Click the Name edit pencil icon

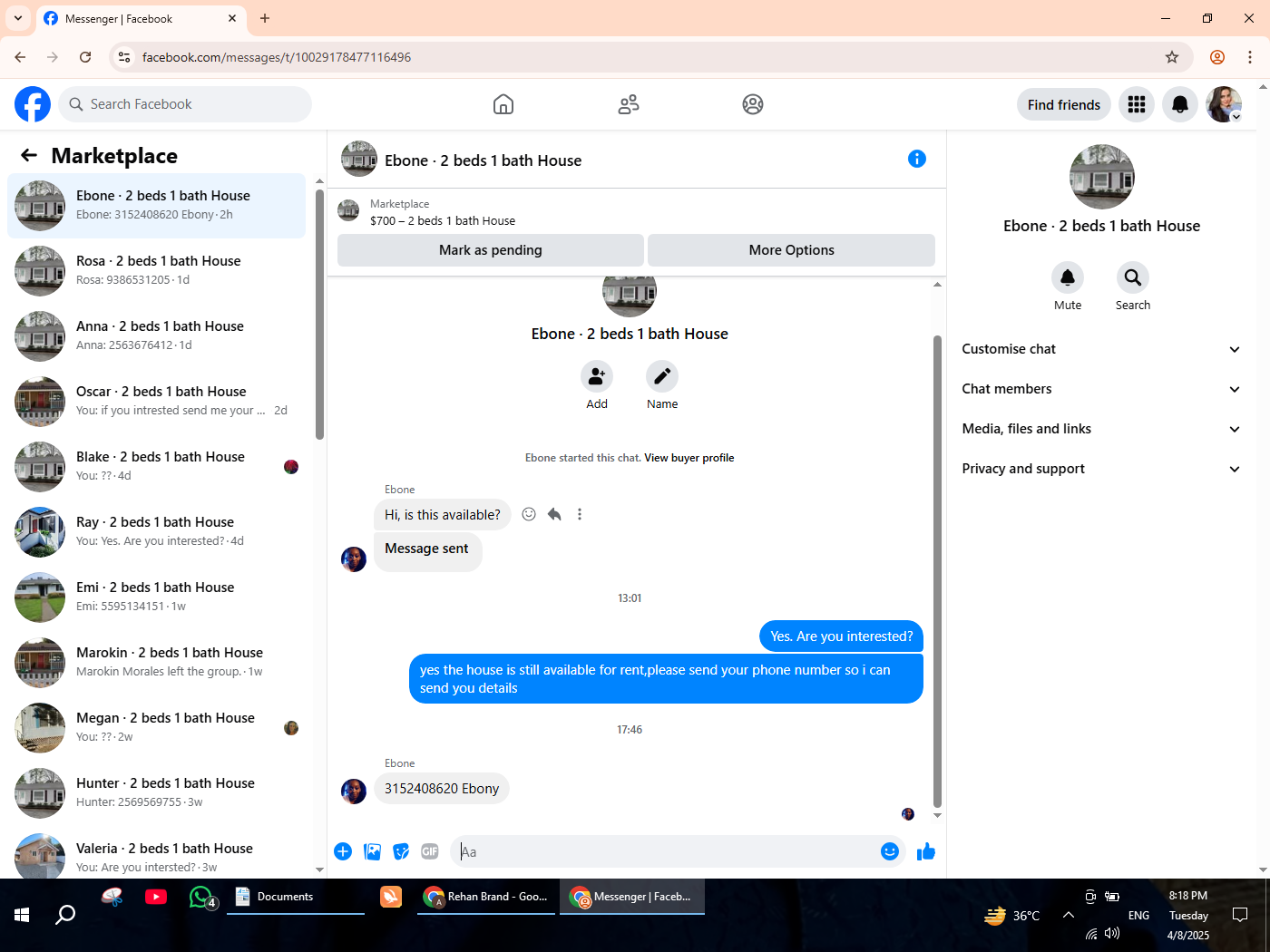click(662, 375)
